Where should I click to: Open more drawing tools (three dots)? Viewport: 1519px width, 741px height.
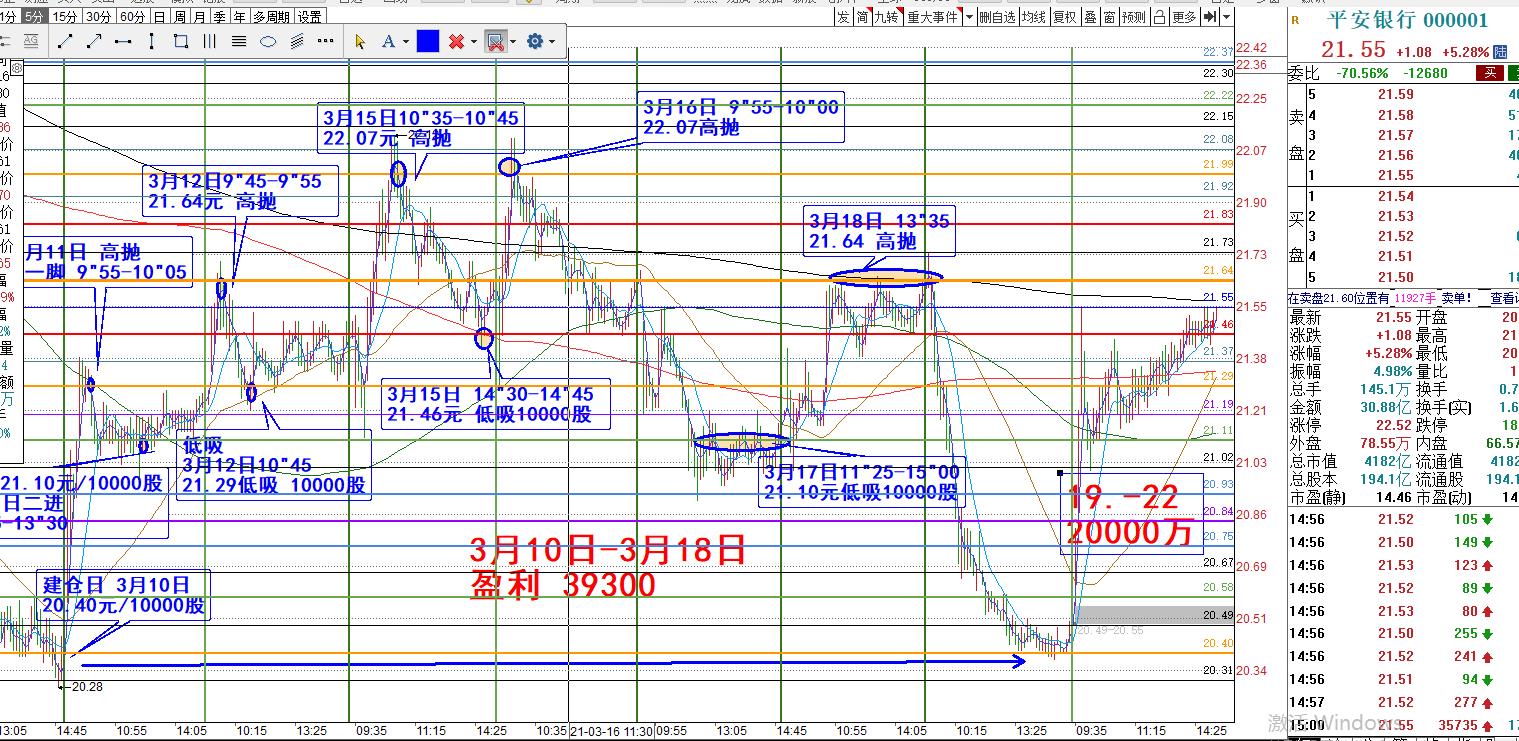325,41
